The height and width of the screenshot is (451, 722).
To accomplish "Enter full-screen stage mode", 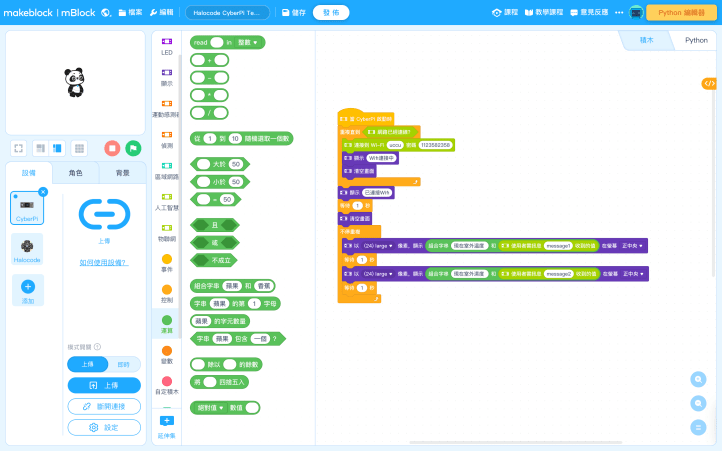I will coord(18,148).
